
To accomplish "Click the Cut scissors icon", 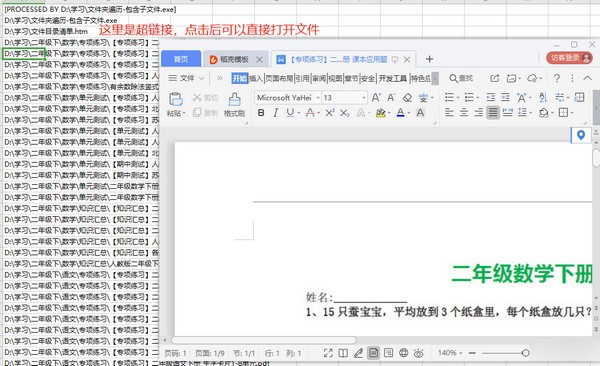I will click(x=197, y=98).
